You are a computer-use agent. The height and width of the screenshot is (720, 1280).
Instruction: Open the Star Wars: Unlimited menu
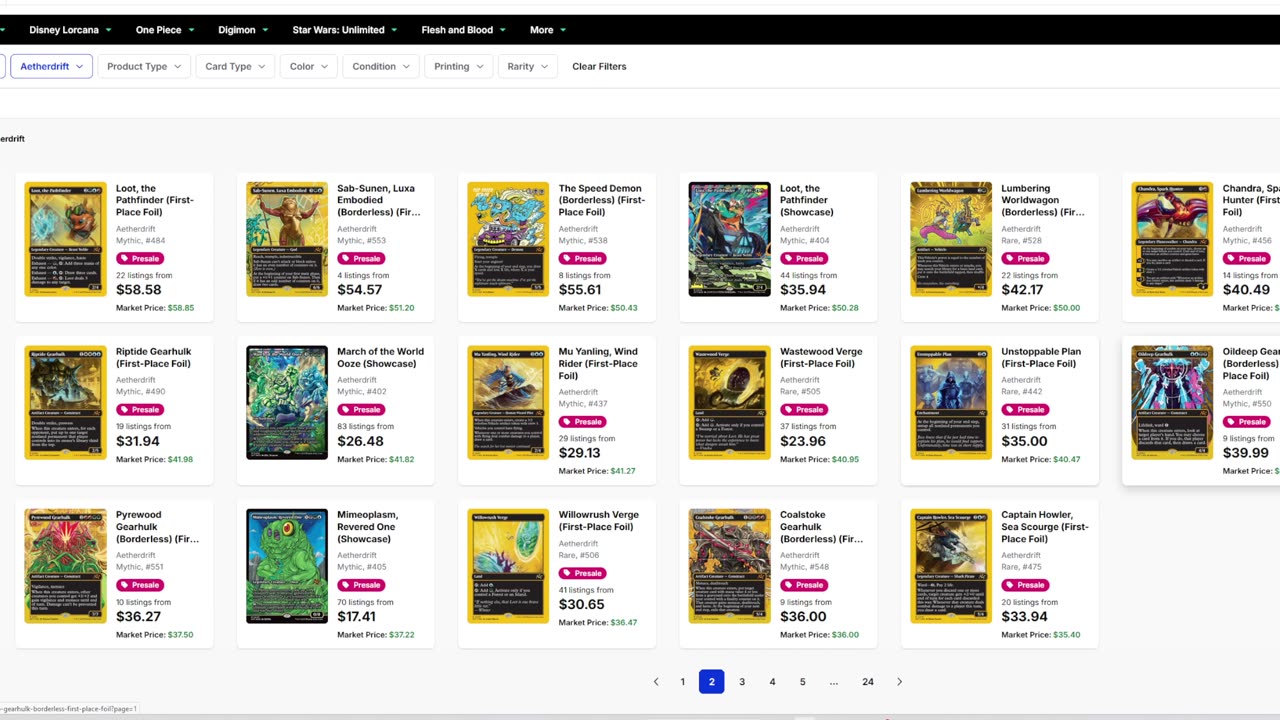345,30
